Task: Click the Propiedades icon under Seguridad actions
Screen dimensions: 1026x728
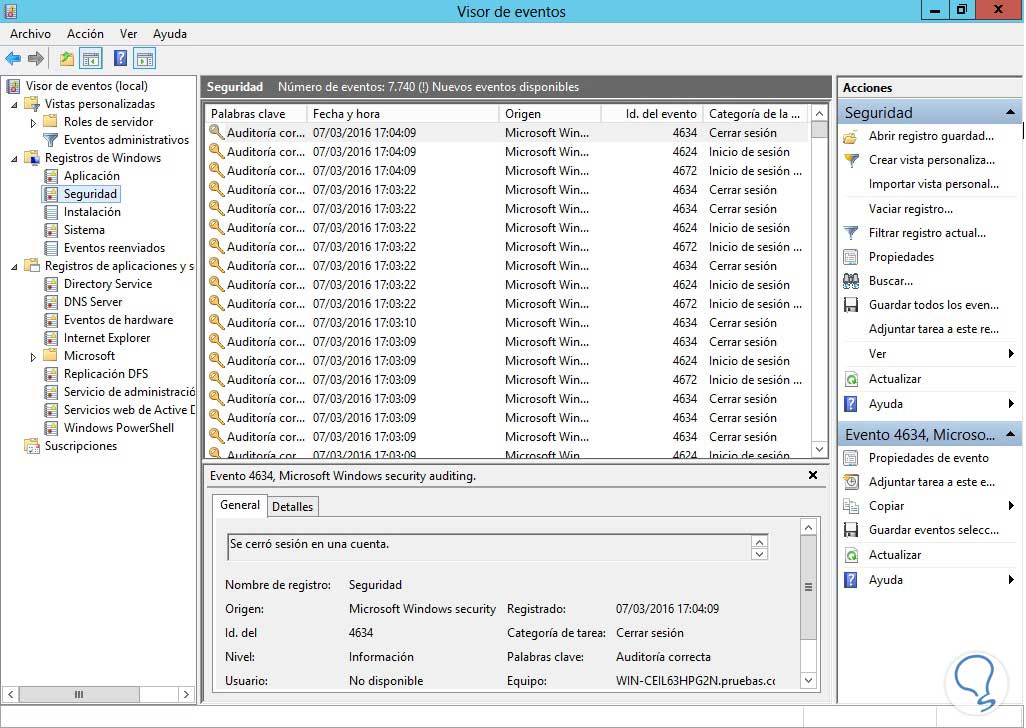Action: (x=851, y=257)
